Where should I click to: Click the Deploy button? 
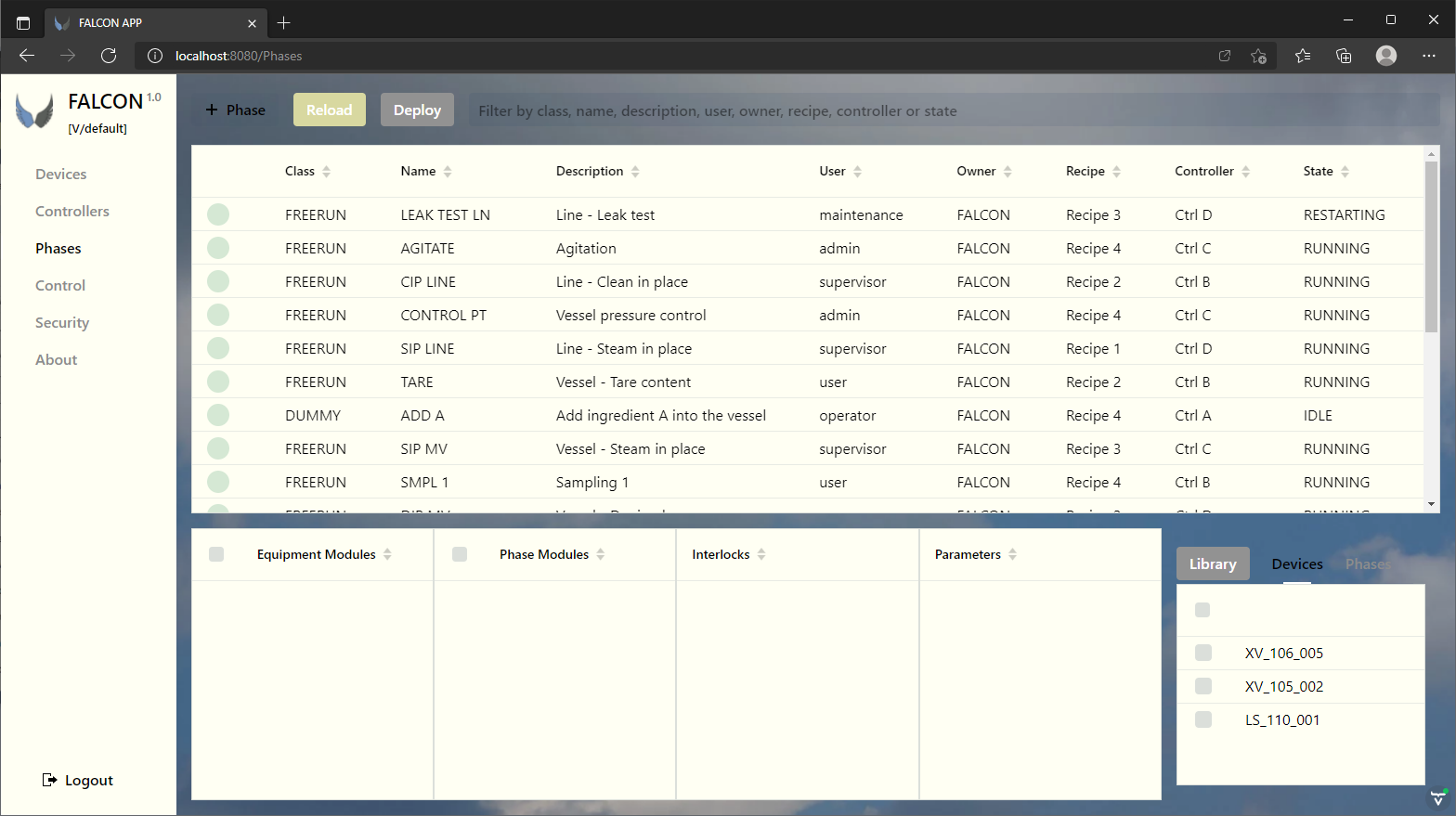(x=417, y=110)
